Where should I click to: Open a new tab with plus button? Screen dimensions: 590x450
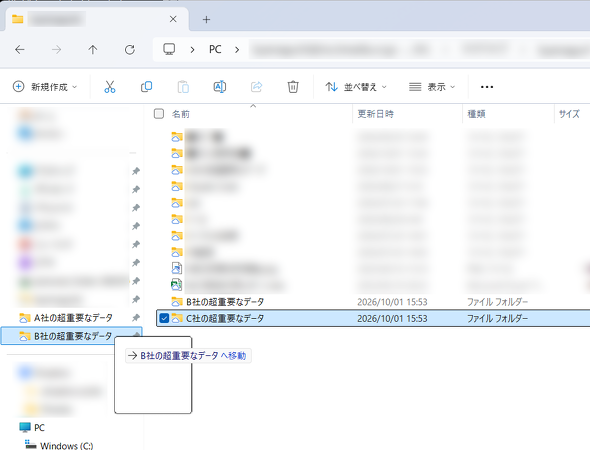point(206,20)
